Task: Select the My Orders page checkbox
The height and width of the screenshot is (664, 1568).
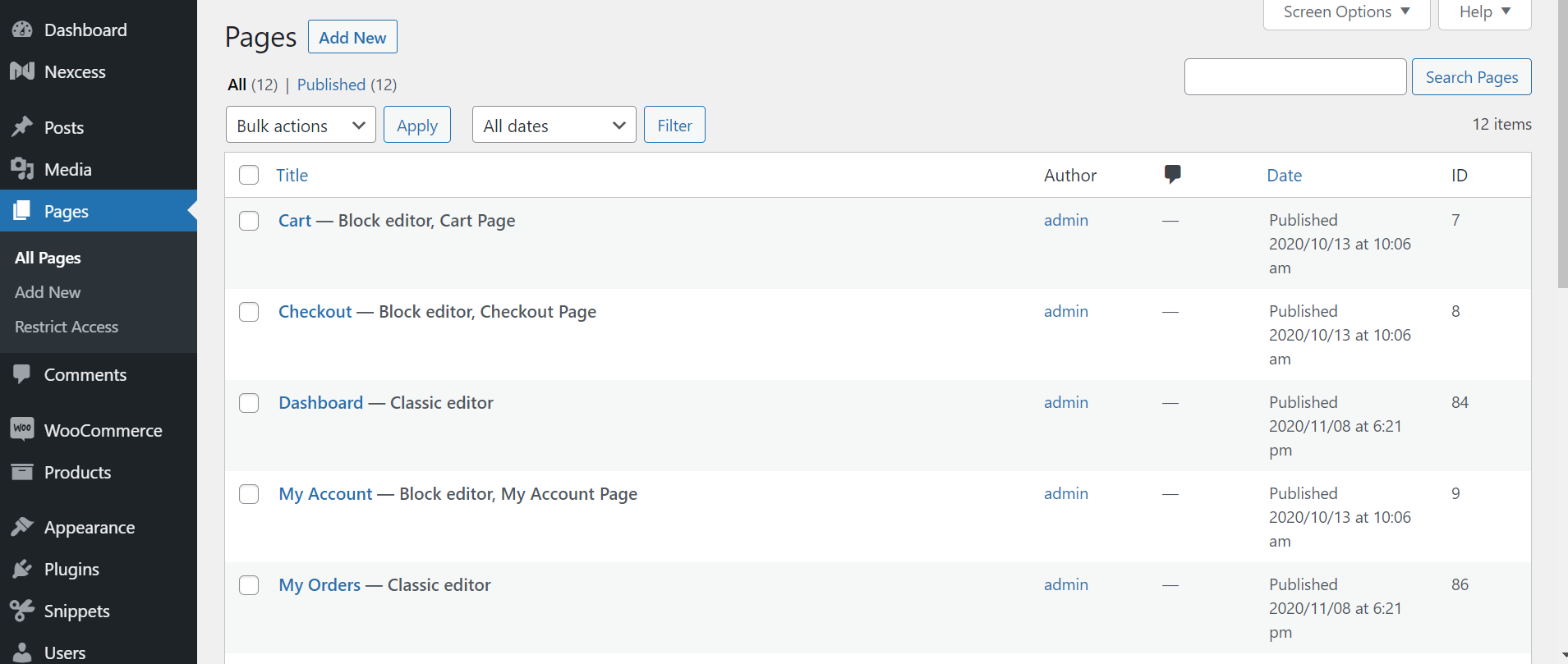Action: 249,585
